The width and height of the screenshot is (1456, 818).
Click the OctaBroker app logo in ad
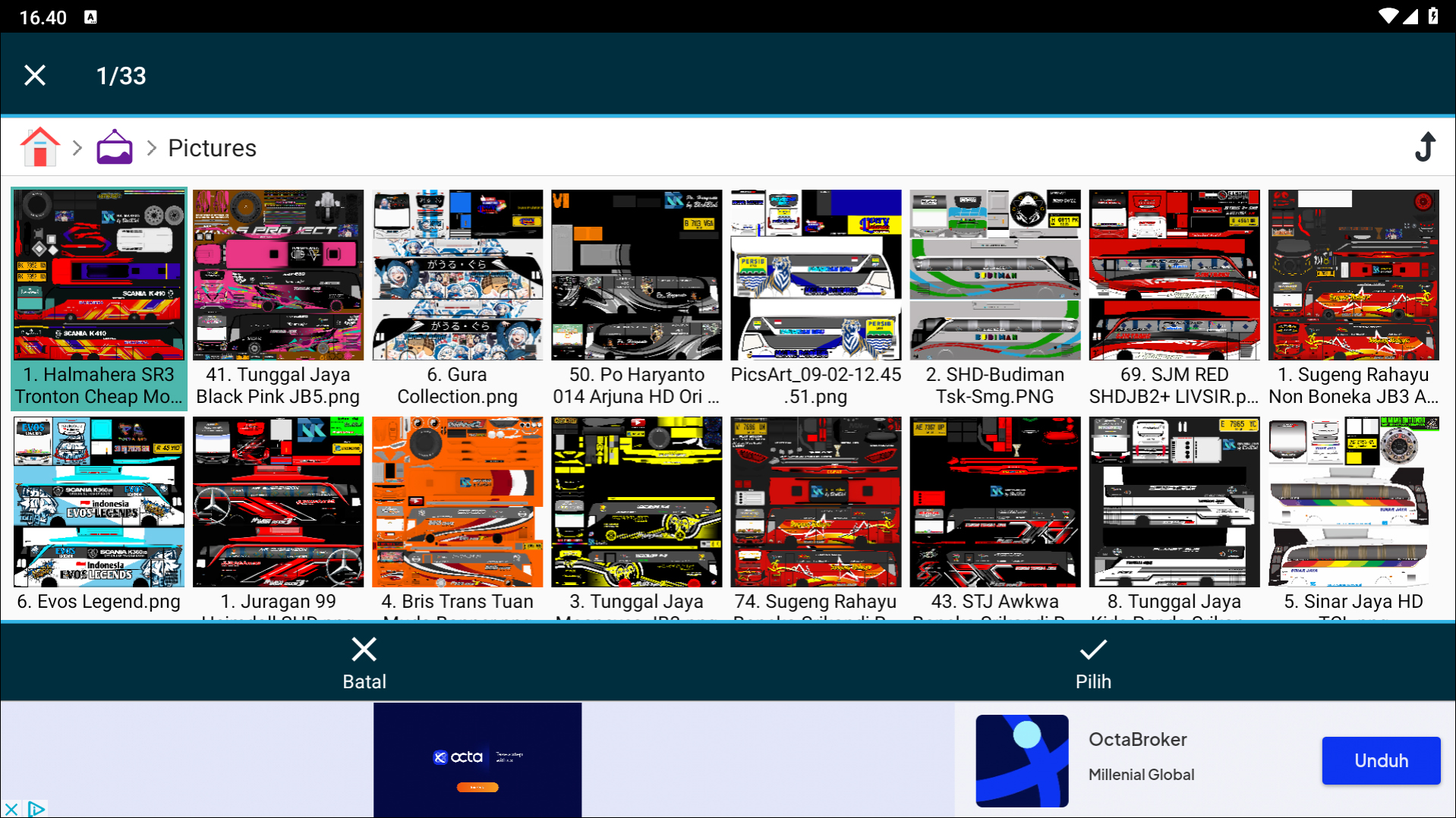[1022, 760]
